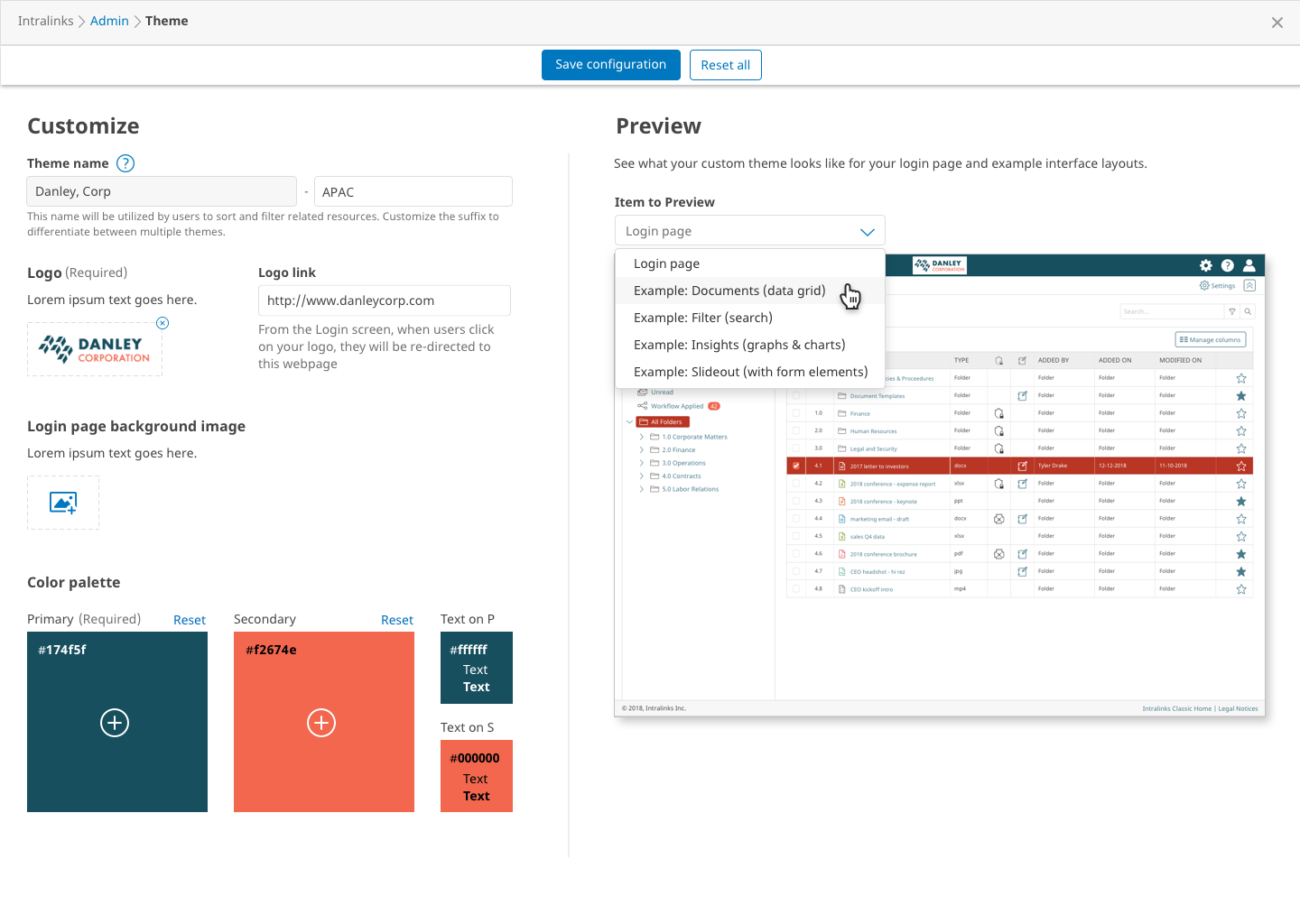The image size is (1300, 924).
Task: Expand 5.0 Labor Relations folder
Action: coord(642,489)
